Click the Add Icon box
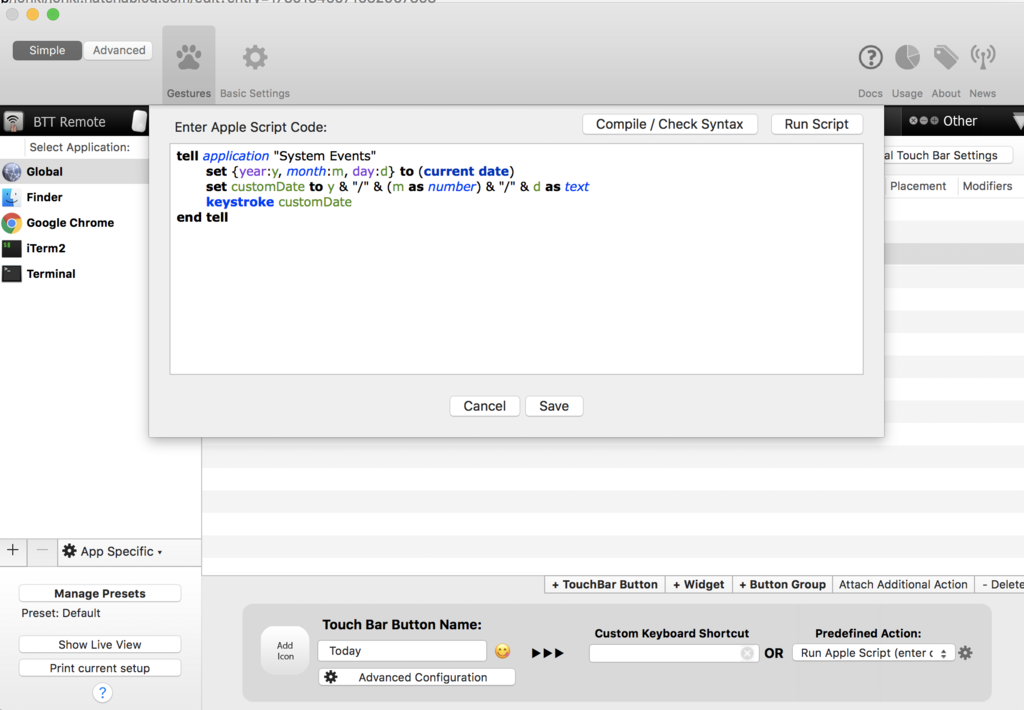 pos(285,651)
